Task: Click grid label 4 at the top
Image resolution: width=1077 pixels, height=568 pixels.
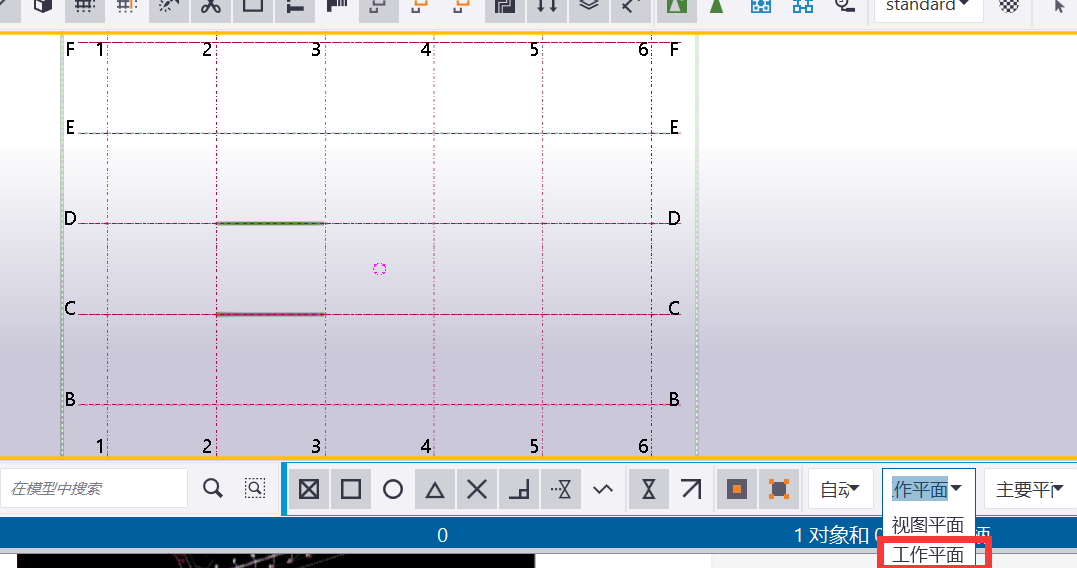Action: [426, 49]
